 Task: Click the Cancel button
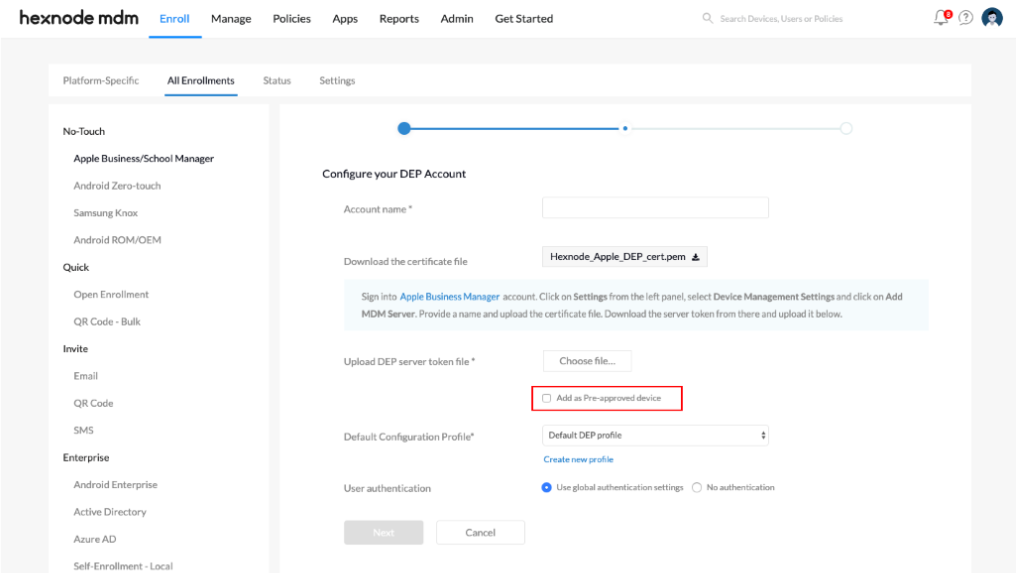tap(480, 532)
